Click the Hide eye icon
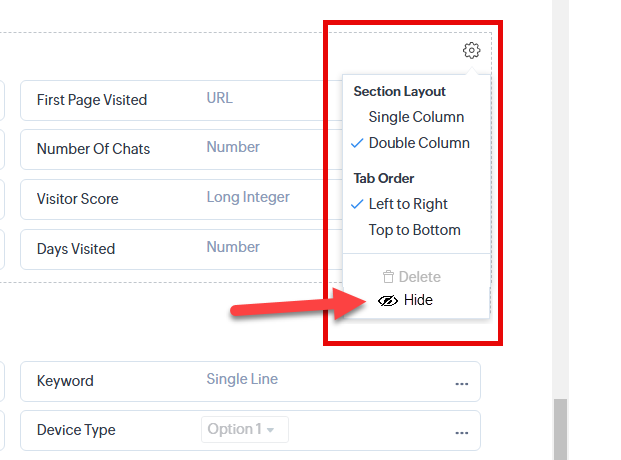Image resolution: width=621 pixels, height=460 pixels. (389, 300)
